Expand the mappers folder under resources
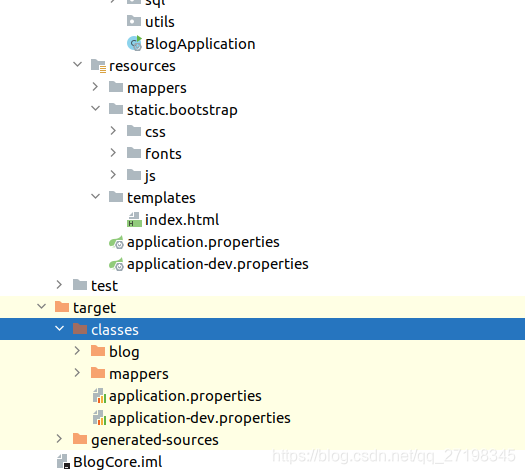 coord(95,87)
